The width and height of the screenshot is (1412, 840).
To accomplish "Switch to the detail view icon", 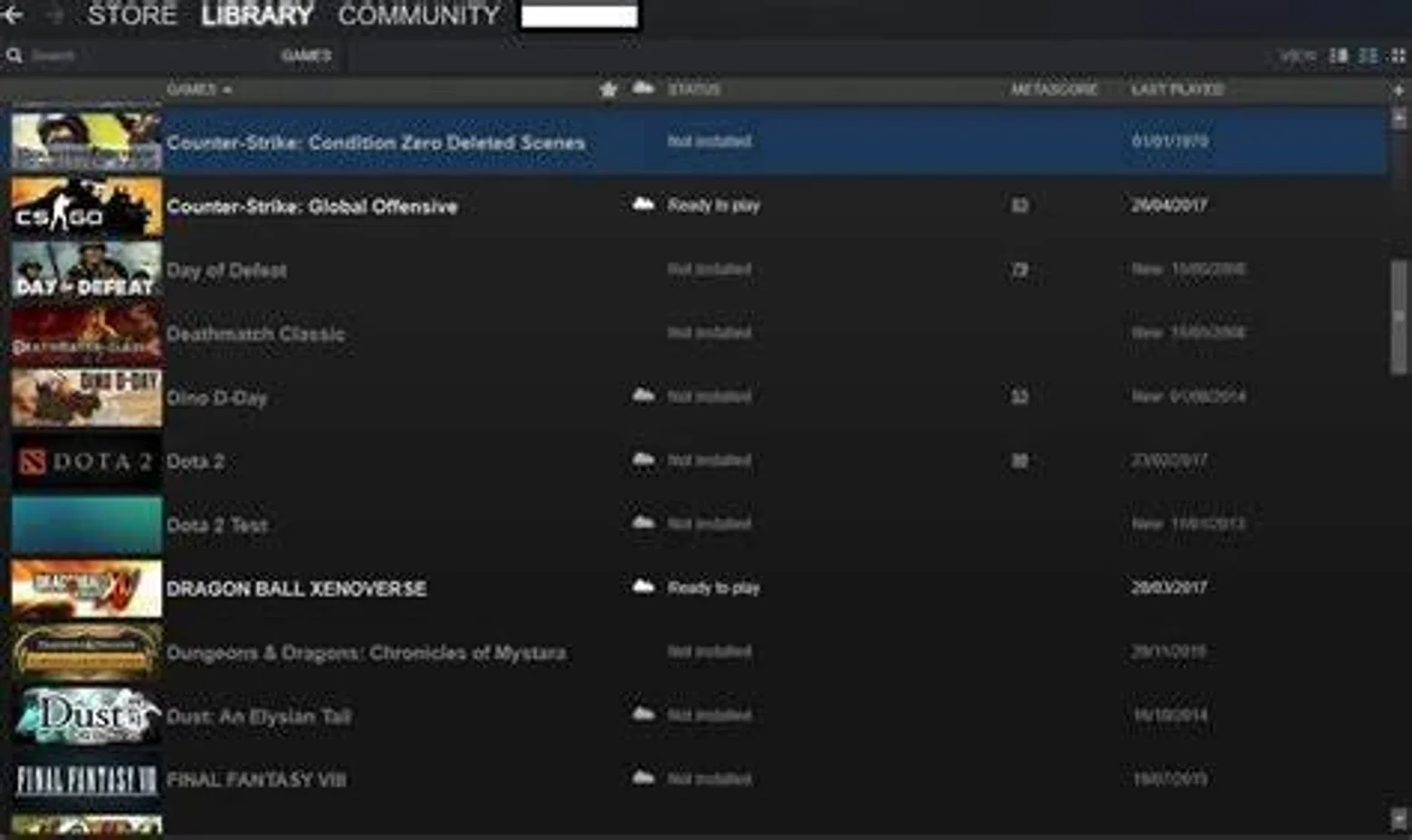I will click(1338, 56).
